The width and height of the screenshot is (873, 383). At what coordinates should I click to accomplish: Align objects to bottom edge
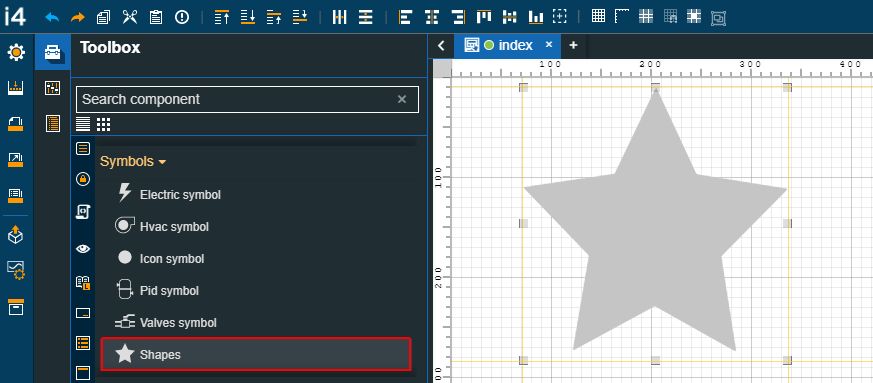click(536, 17)
